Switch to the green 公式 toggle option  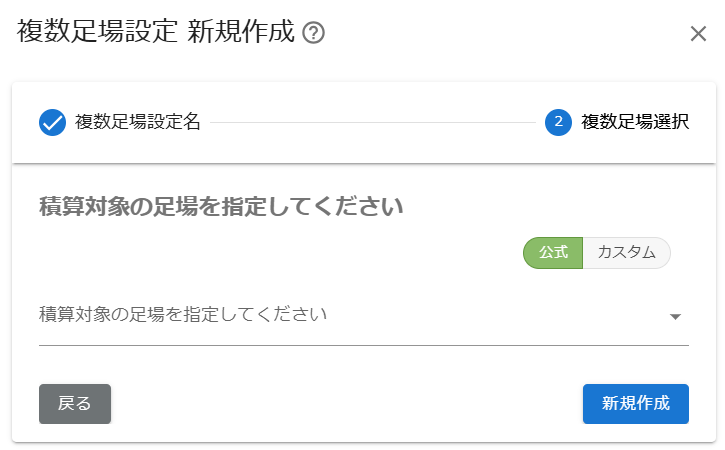point(553,253)
